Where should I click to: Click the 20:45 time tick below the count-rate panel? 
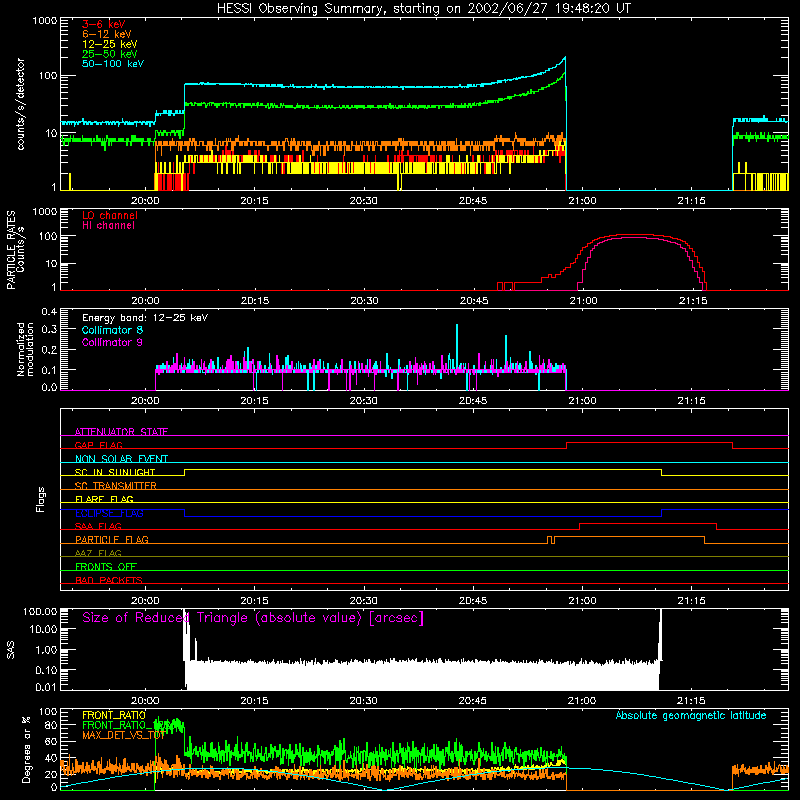point(472,201)
